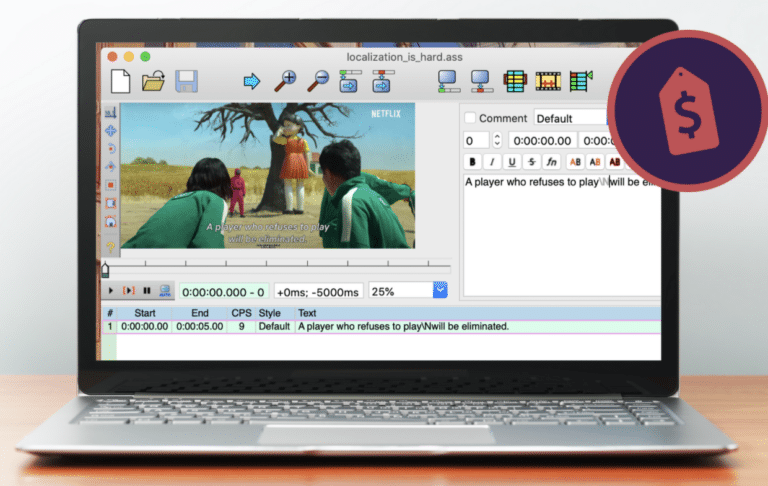This screenshot has width=768, height=486.
Task: Click the layer number field showing 0
Action: pos(476,141)
